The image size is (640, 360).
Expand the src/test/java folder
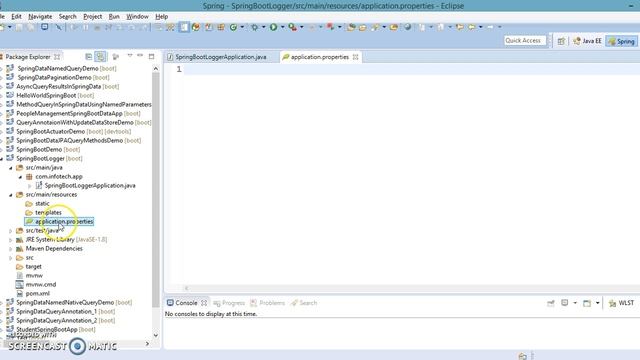pyautogui.click(x=11, y=231)
